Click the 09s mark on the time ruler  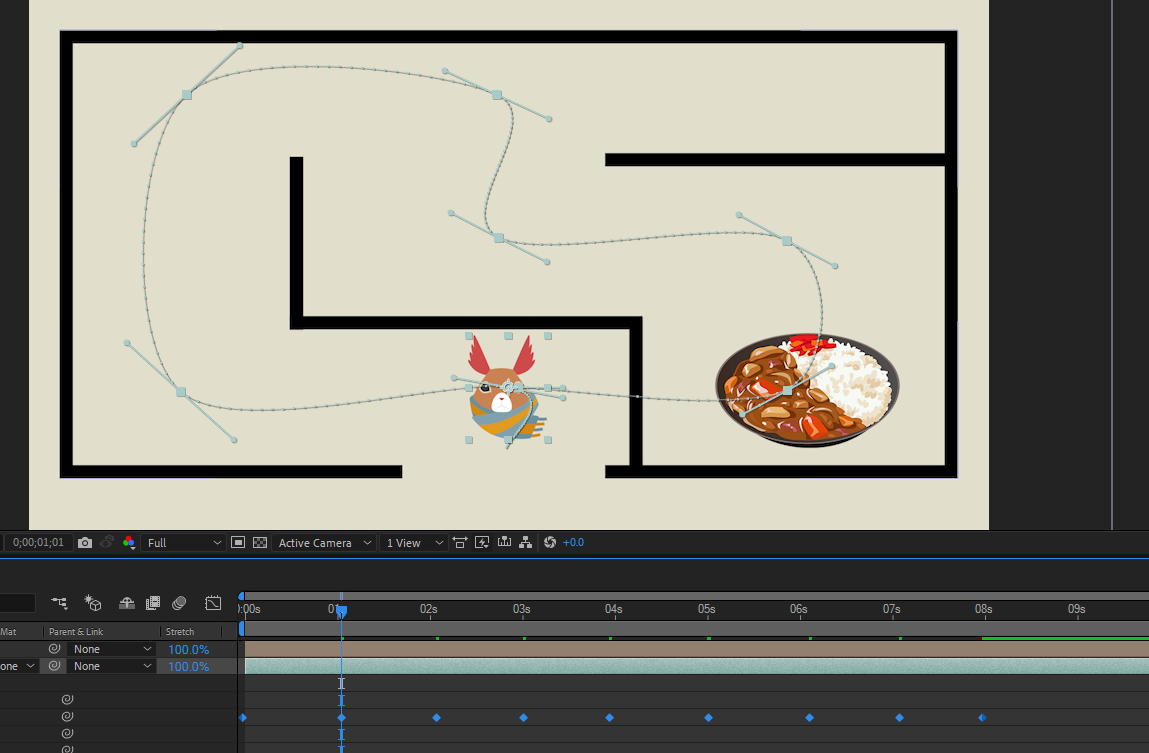coord(1076,609)
